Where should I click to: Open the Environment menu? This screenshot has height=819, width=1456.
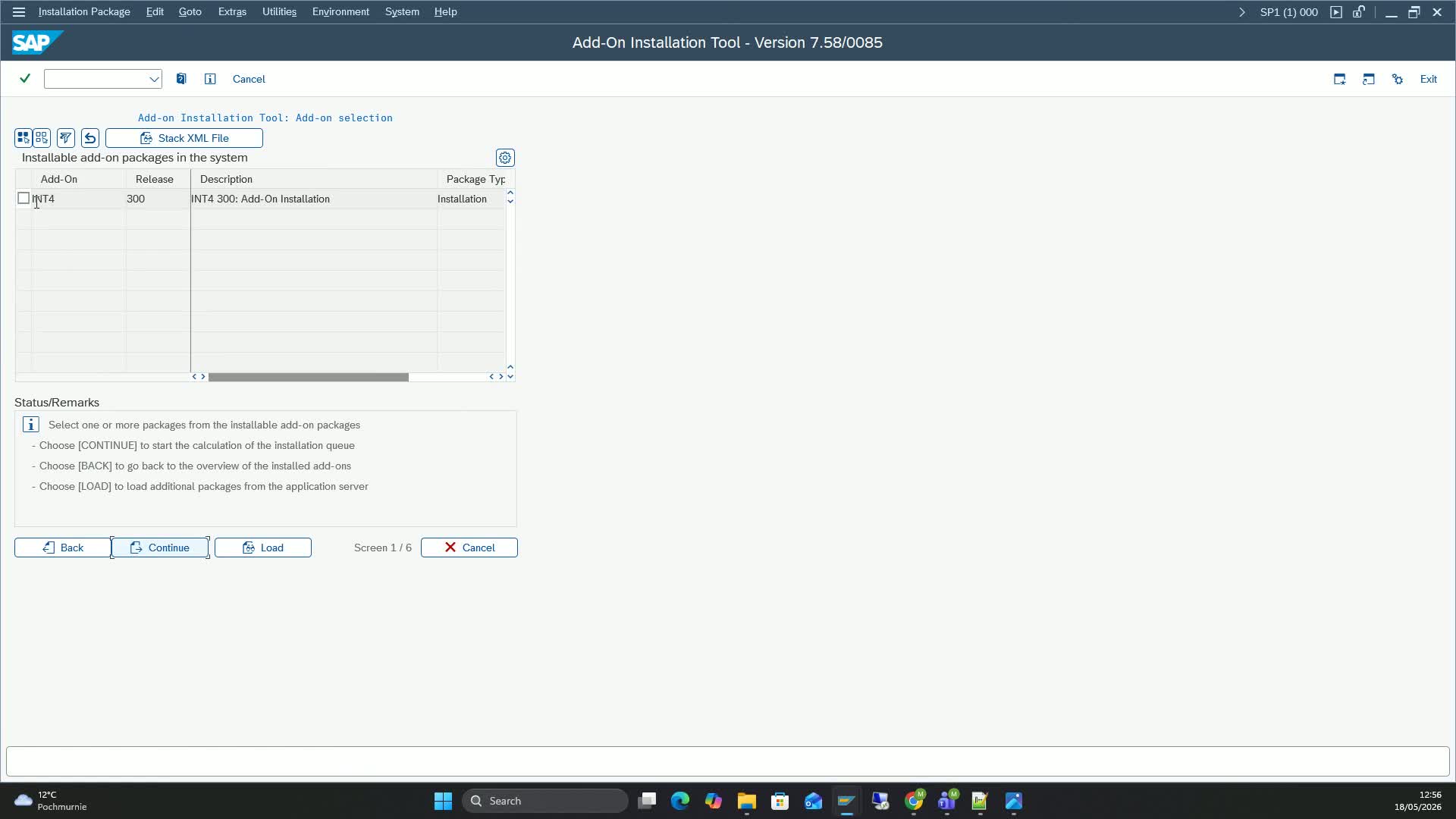pos(340,12)
